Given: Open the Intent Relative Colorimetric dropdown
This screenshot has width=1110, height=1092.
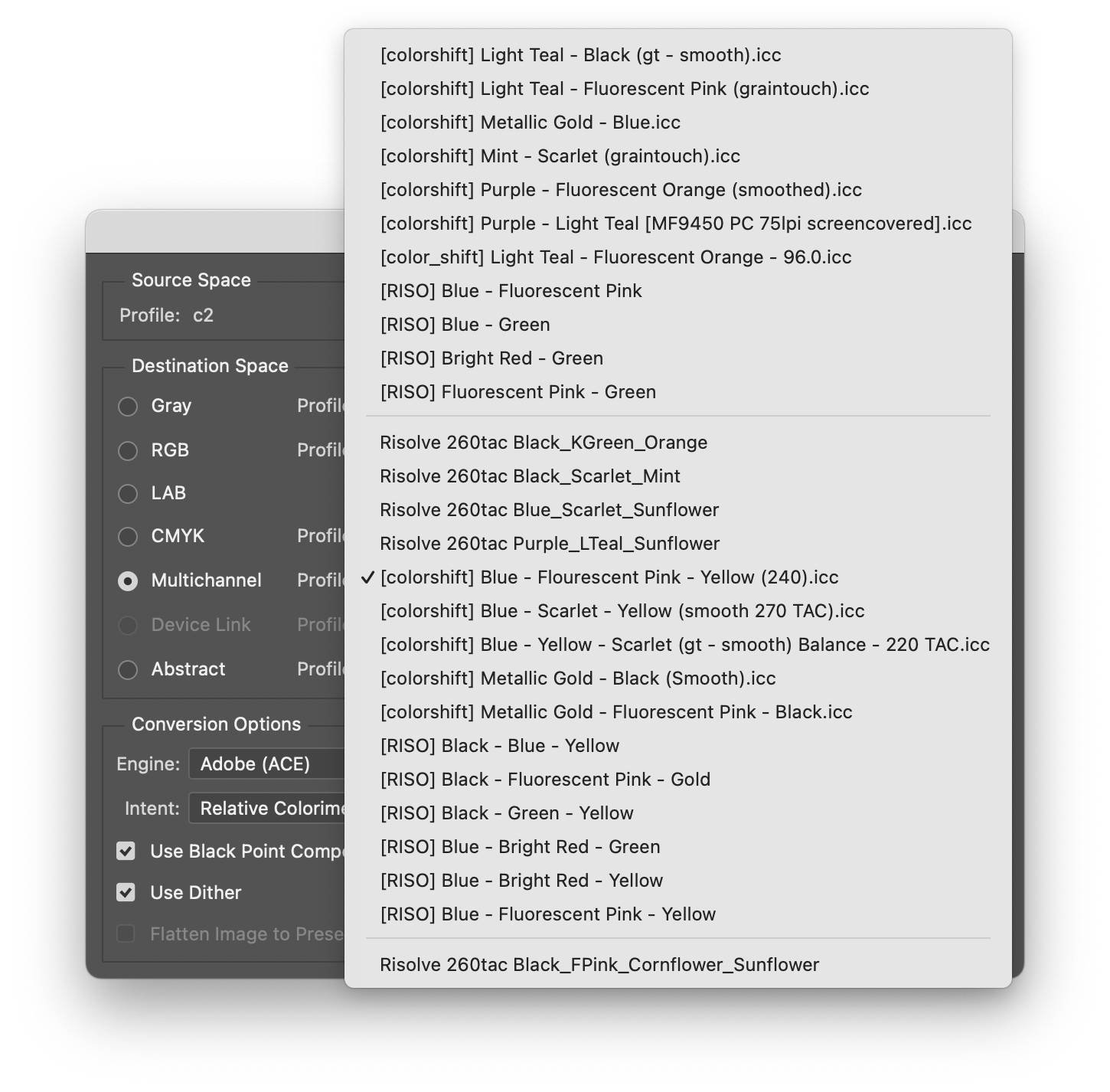Looking at the screenshot, I should [266, 808].
